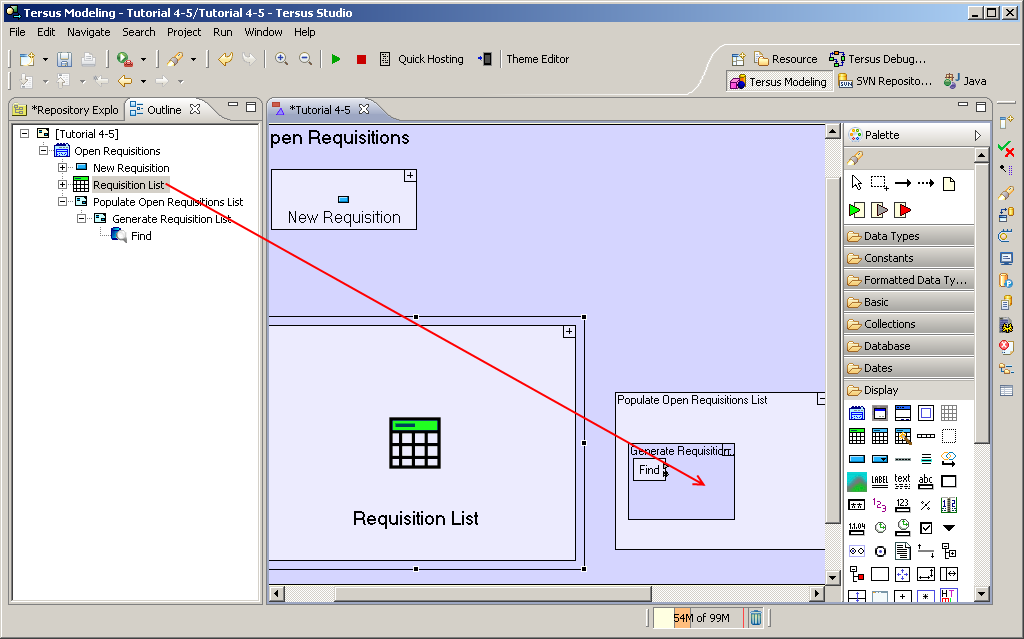Click the Zoom Out magnifier icon
Image resolution: width=1024 pixels, height=639 pixels.
pyautogui.click(x=306, y=59)
